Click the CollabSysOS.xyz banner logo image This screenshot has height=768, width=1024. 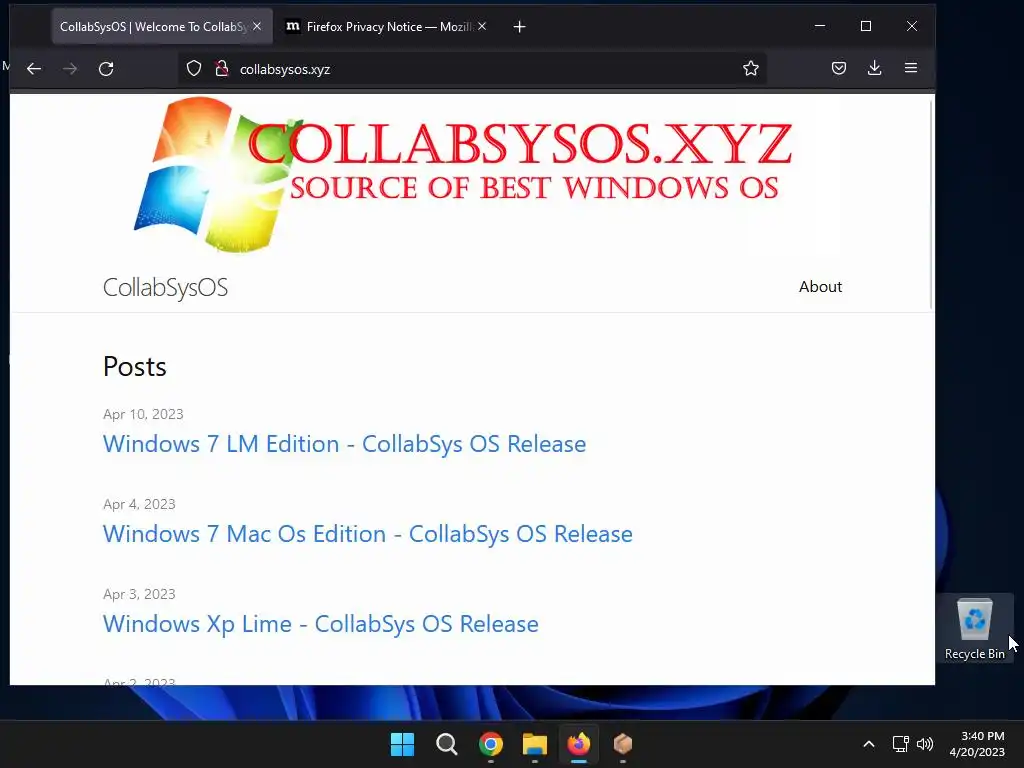[x=463, y=175]
